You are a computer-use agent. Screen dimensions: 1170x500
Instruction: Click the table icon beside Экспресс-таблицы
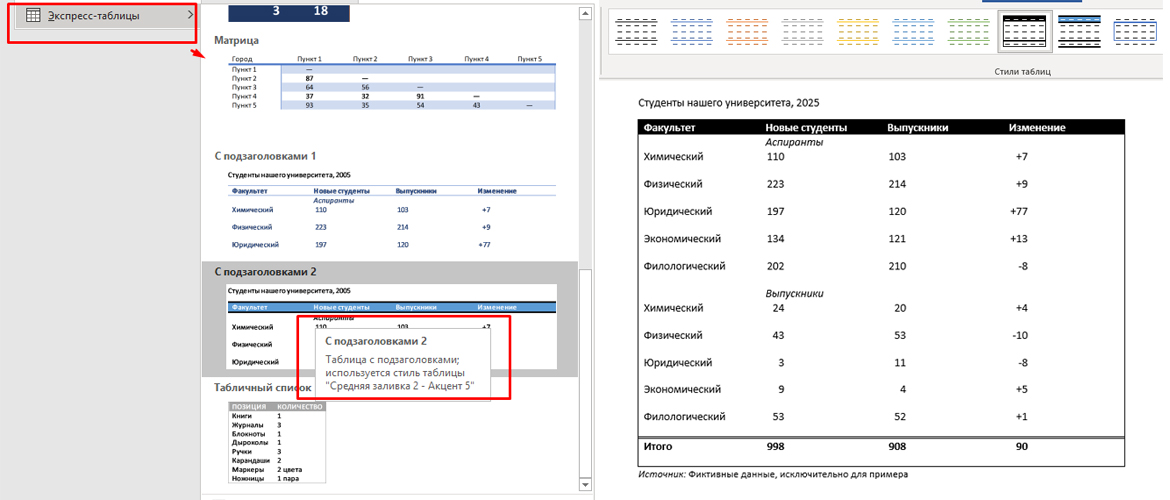coord(33,16)
